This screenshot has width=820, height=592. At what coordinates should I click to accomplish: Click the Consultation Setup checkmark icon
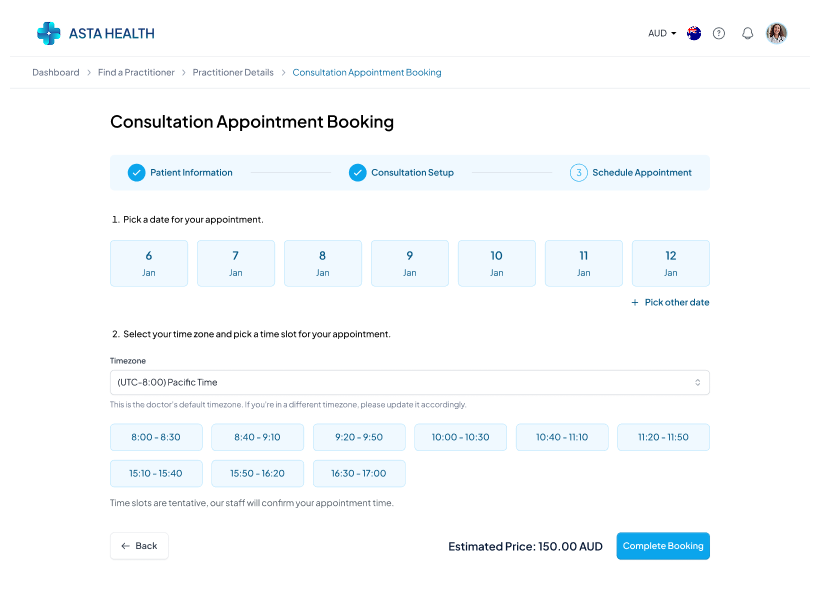[358, 172]
